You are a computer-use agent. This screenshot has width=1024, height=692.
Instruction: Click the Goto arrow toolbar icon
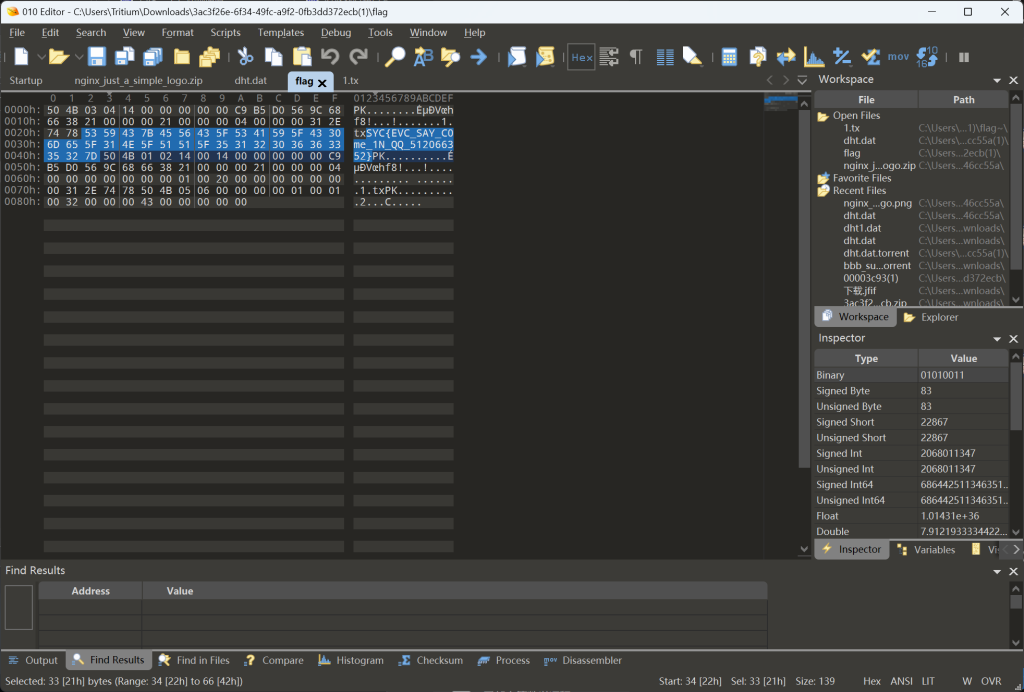[478, 57]
